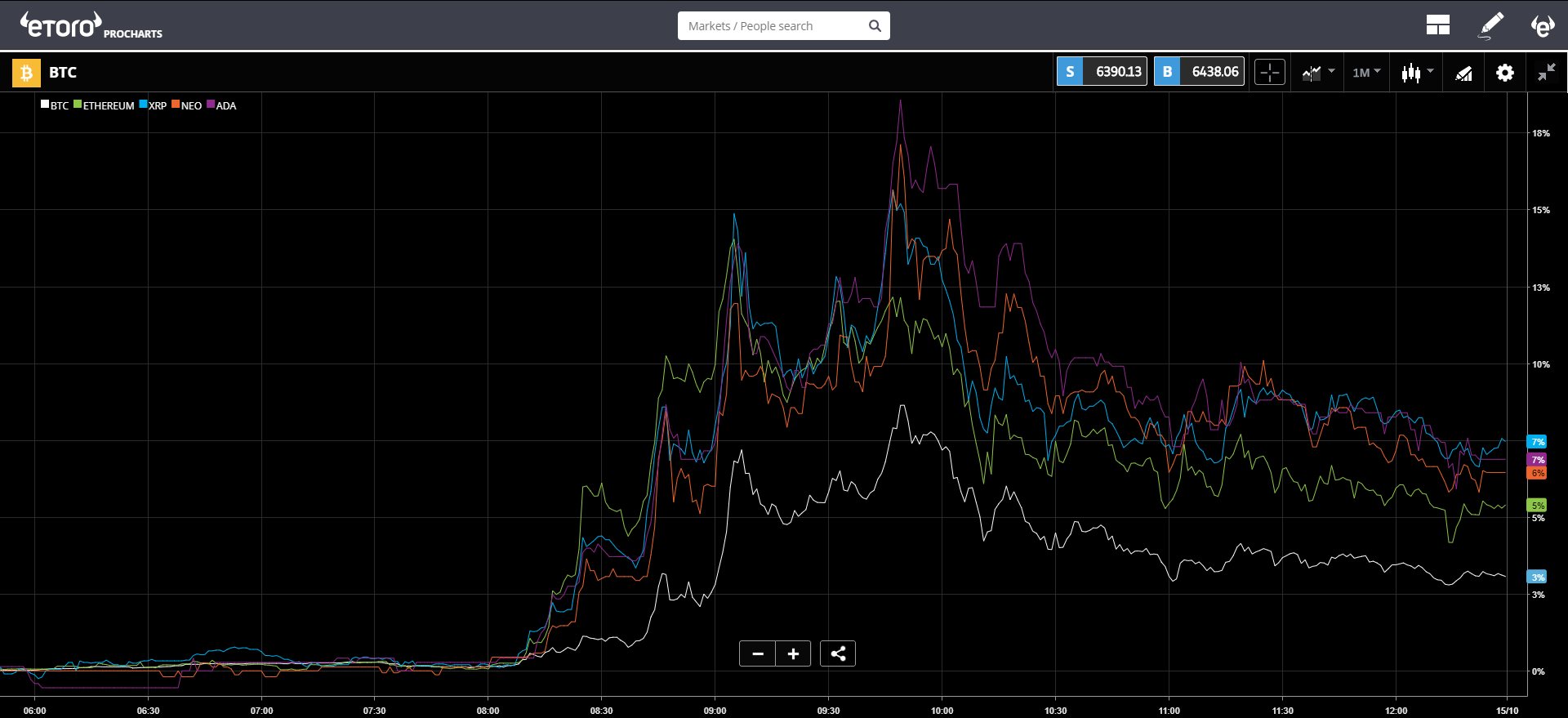The width and height of the screenshot is (1568, 718).
Task: Activate the drawing pencil tool
Action: coord(1491,25)
